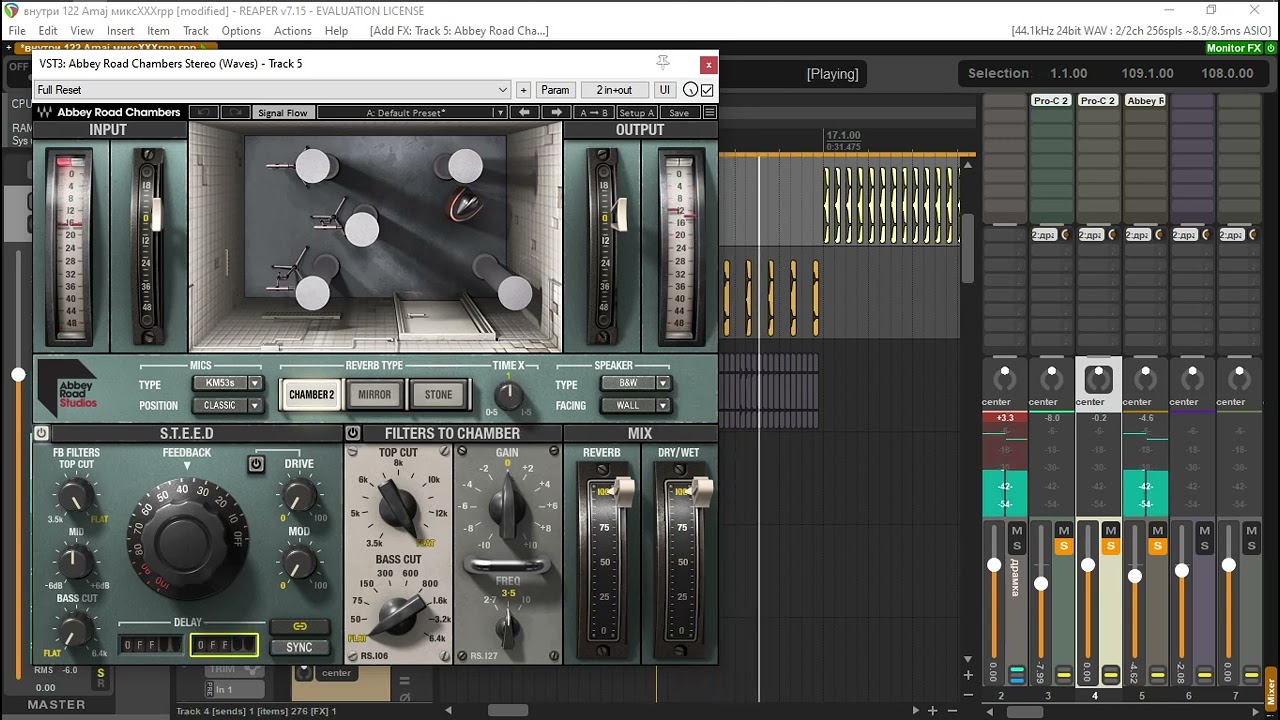
Task: Click the delay link chain icon
Action: pyautogui.click(x=299, y=626)
